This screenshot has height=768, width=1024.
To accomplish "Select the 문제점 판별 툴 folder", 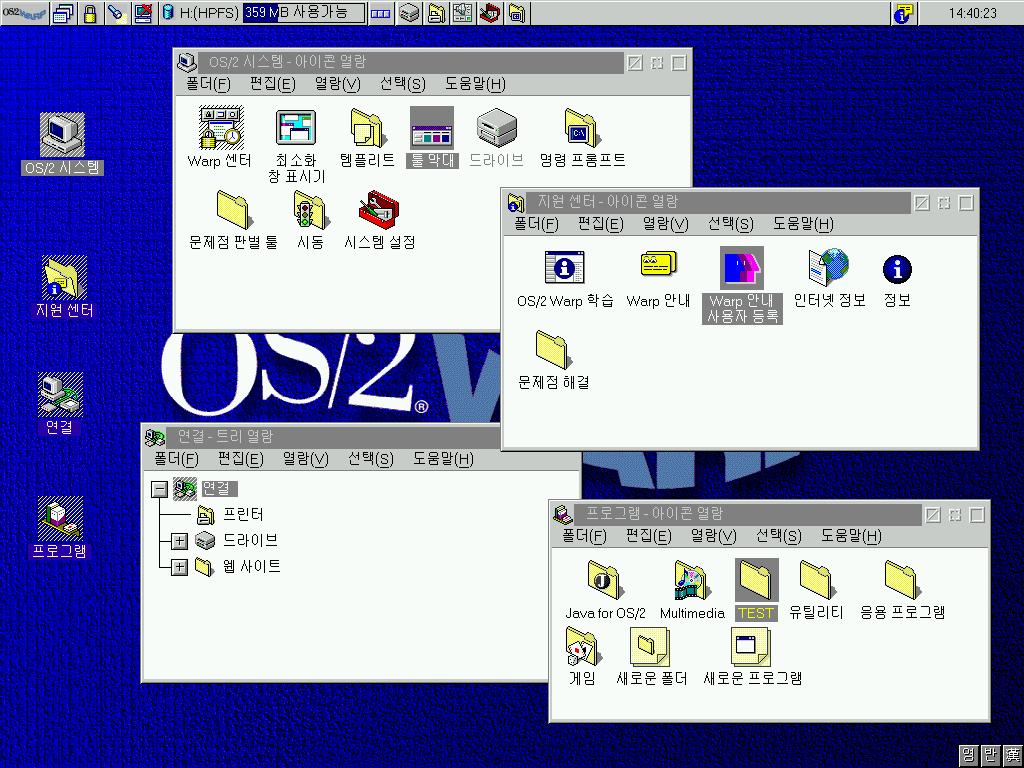I will coord(233,219).
